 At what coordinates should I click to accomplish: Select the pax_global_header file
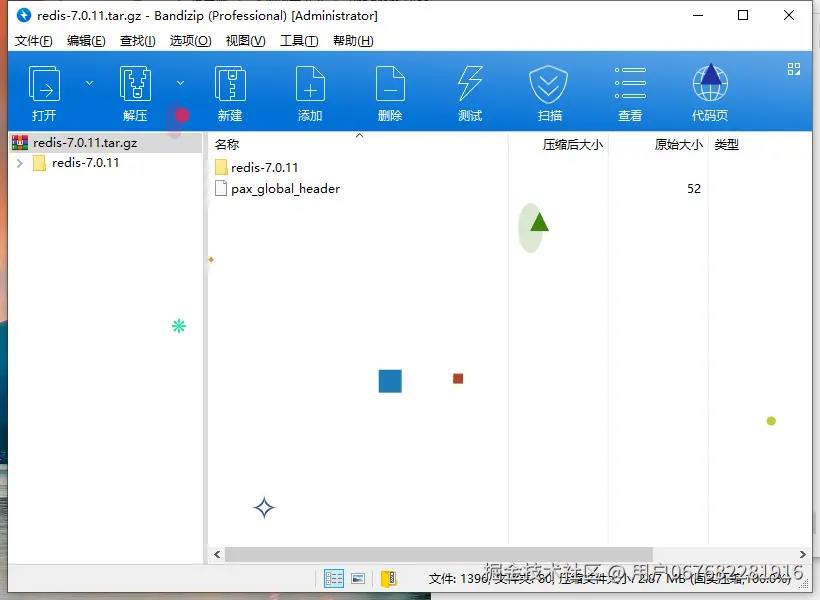[286, 189]
